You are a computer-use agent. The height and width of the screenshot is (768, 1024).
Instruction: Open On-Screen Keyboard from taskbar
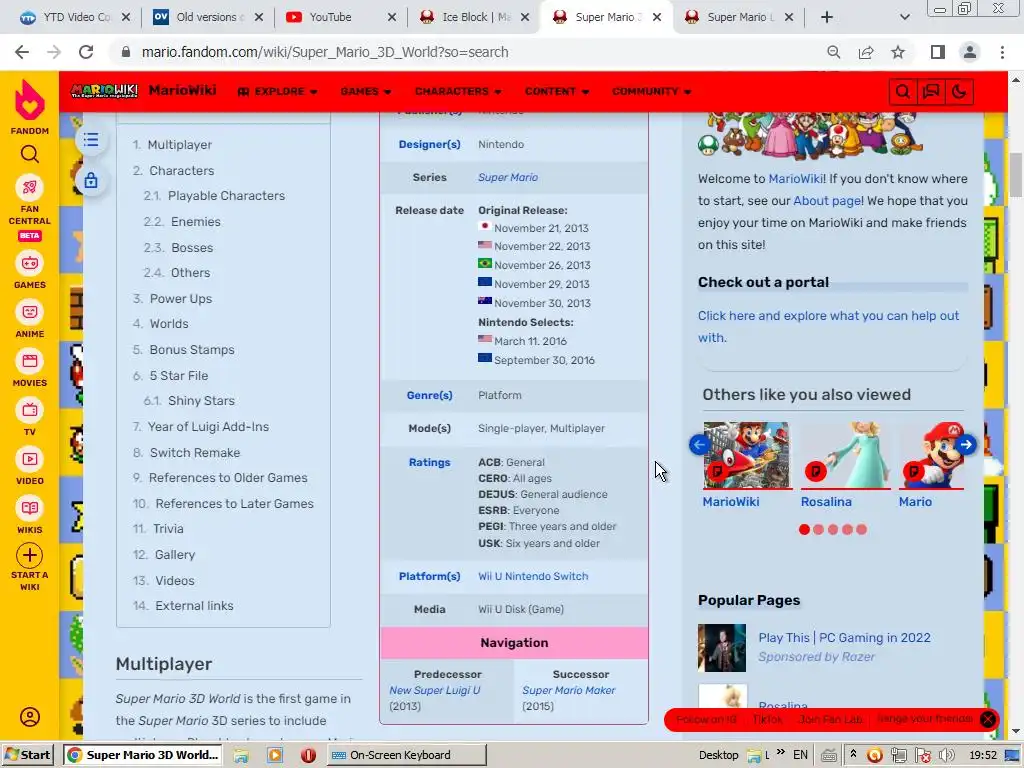pyautogui.click(x=406, y=755)
